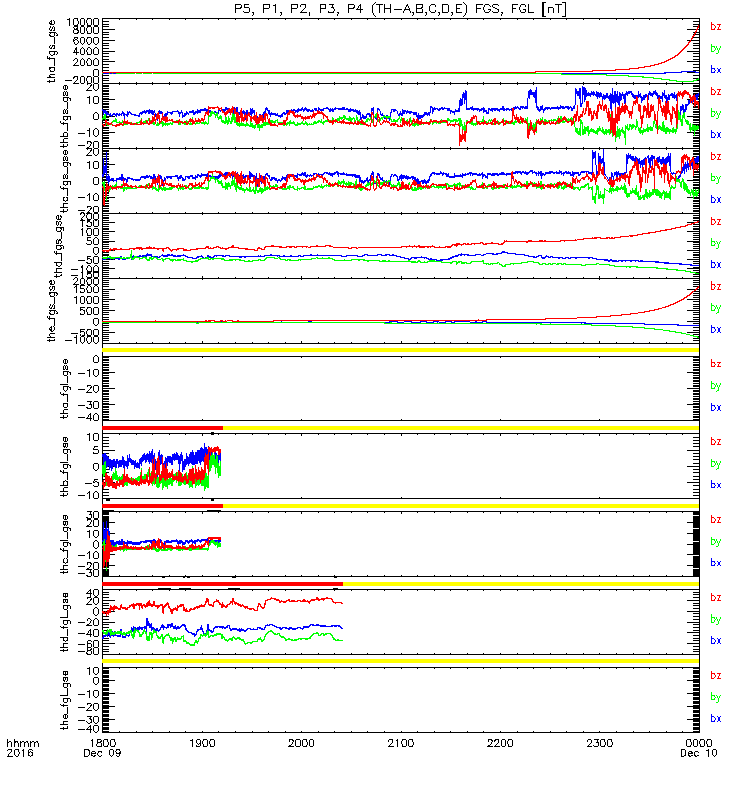Click the '2000' time axis tick label
750x800 pixels.
coord(301,743)
